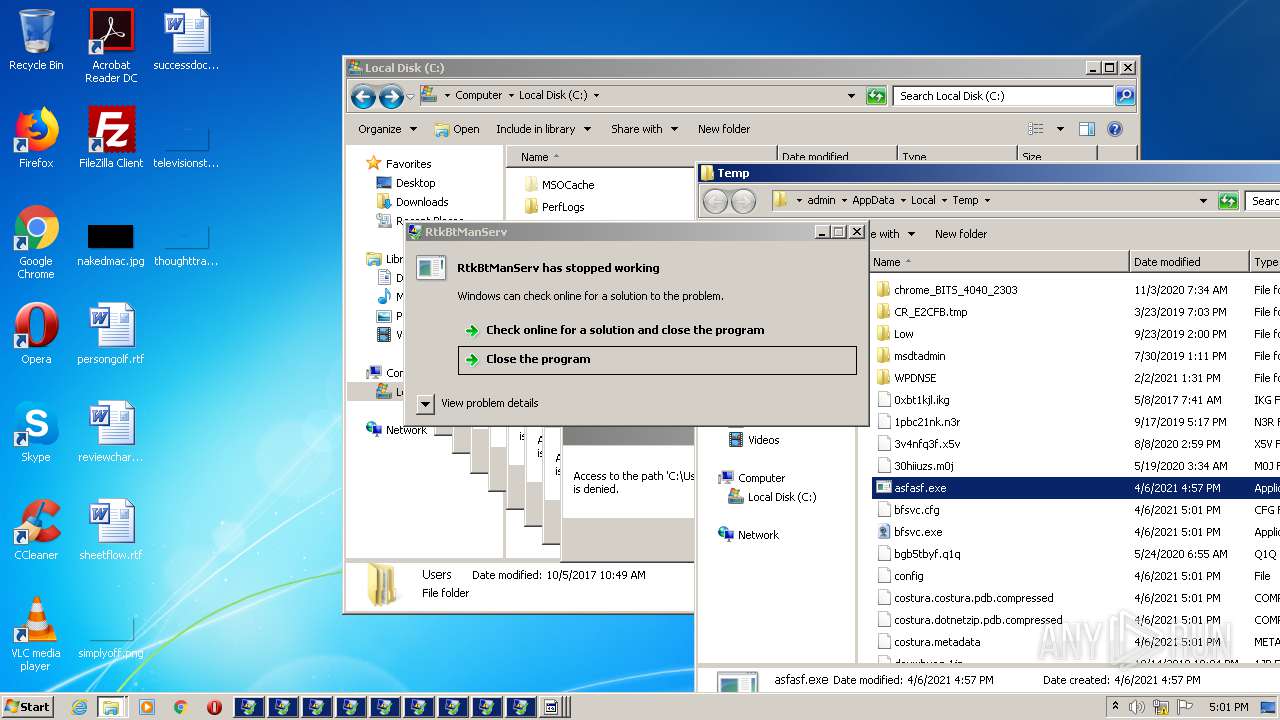The image size is (1280, 720).
Task: Open the Recycle Bin desktop icon
Action: point(36,40)
